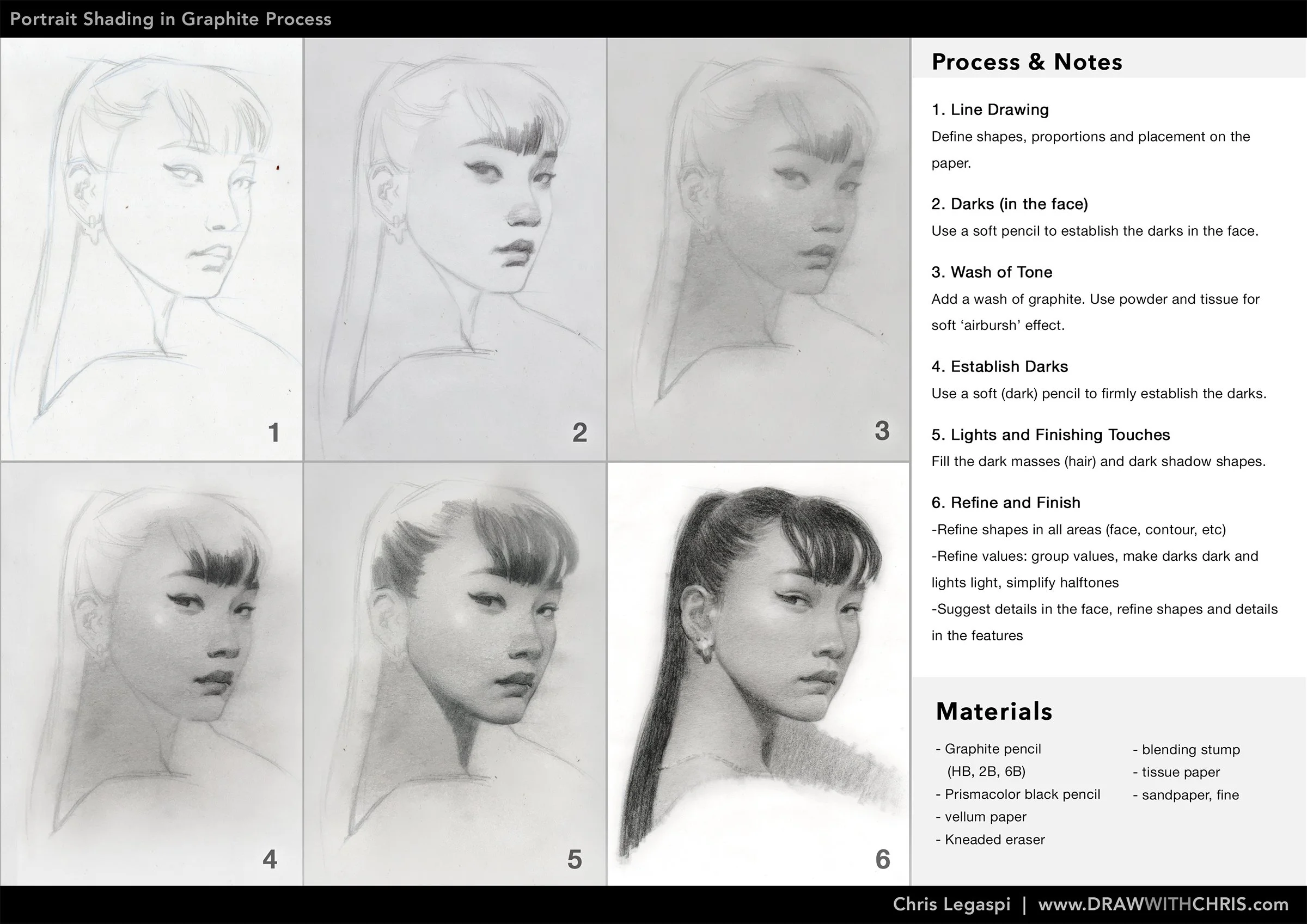The width and height of the screenshot is (1307, 924).
Task: Open step 4 establish darks portrait
Action: pyautogui.click(x=154, y=672)
